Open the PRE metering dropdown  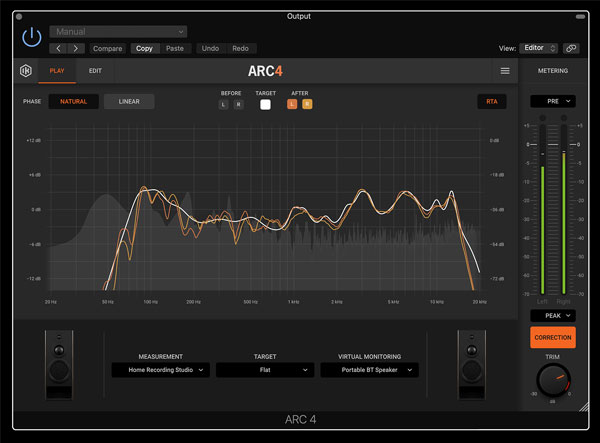[553, 101]
